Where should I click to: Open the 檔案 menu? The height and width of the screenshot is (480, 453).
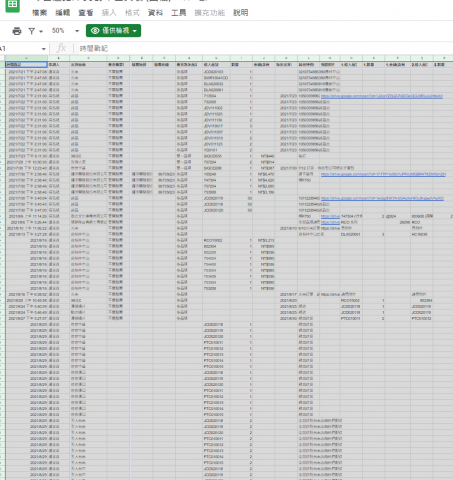39,13
